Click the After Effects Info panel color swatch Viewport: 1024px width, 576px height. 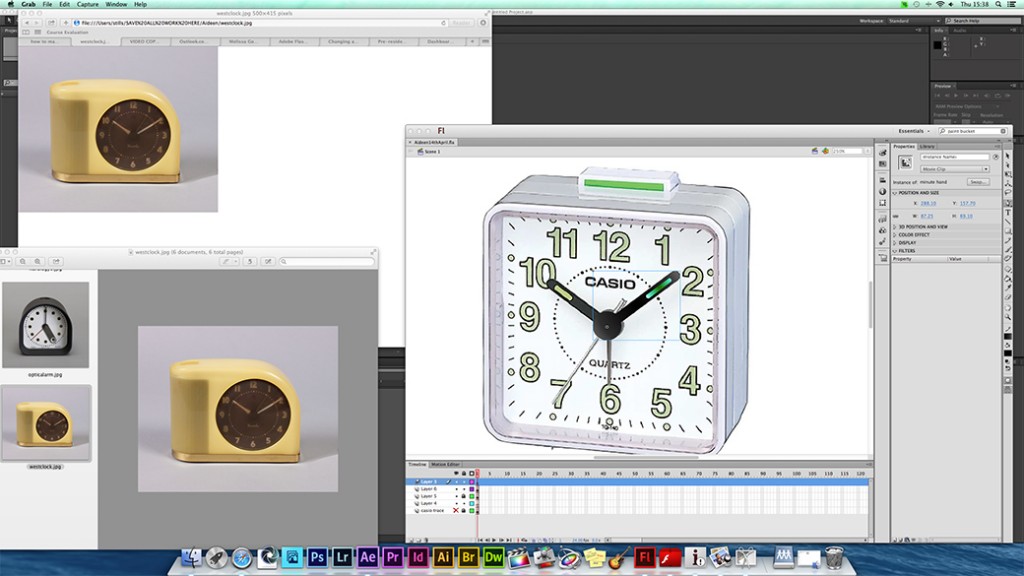938,45
